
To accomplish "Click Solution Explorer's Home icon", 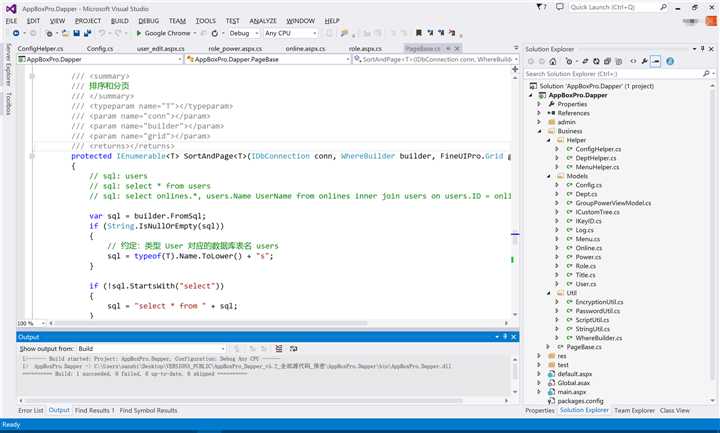I will pyautogui.click(x=553, y=61).
